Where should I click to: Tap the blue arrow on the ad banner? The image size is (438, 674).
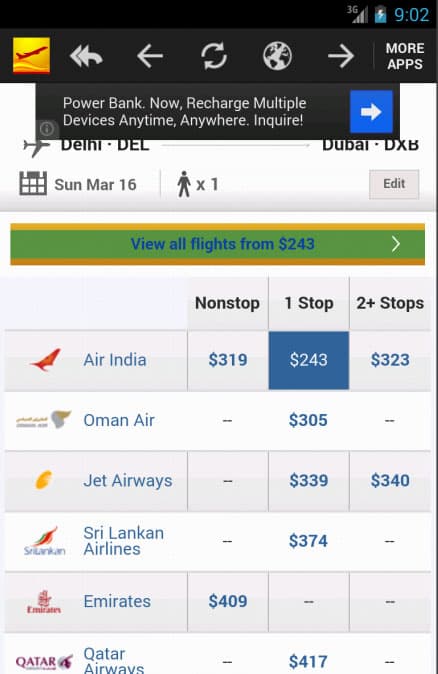point(371,112)
